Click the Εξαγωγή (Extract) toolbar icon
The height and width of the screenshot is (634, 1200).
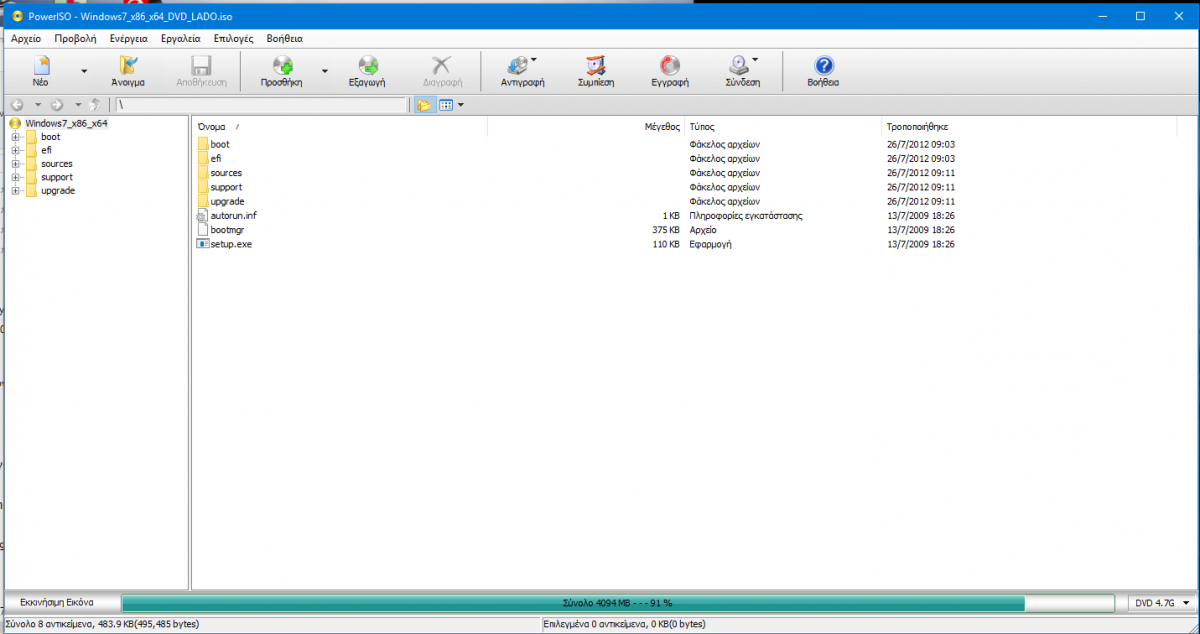(367, 66)
